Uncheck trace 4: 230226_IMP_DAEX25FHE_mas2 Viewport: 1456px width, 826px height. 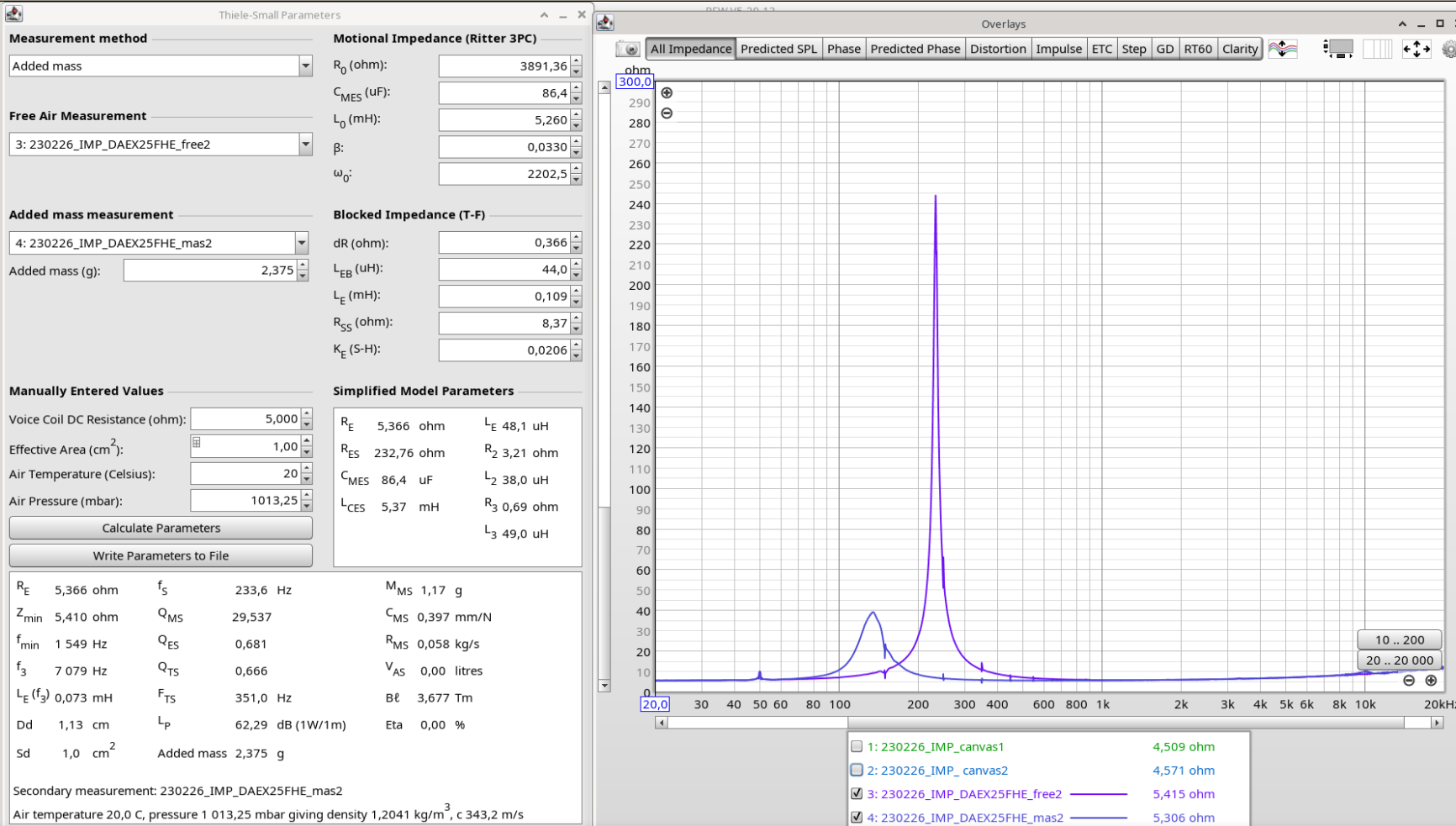[x=857, y=817]
